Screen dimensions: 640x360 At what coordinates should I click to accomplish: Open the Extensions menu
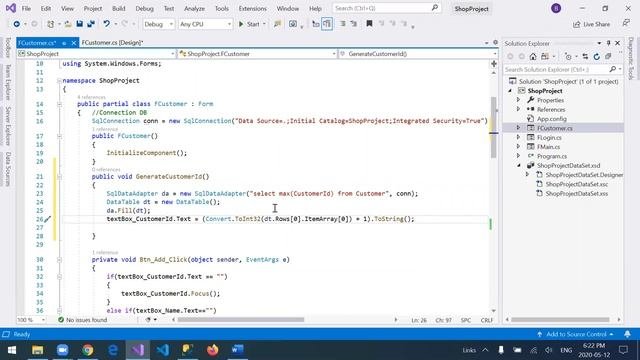pos(252,8)
